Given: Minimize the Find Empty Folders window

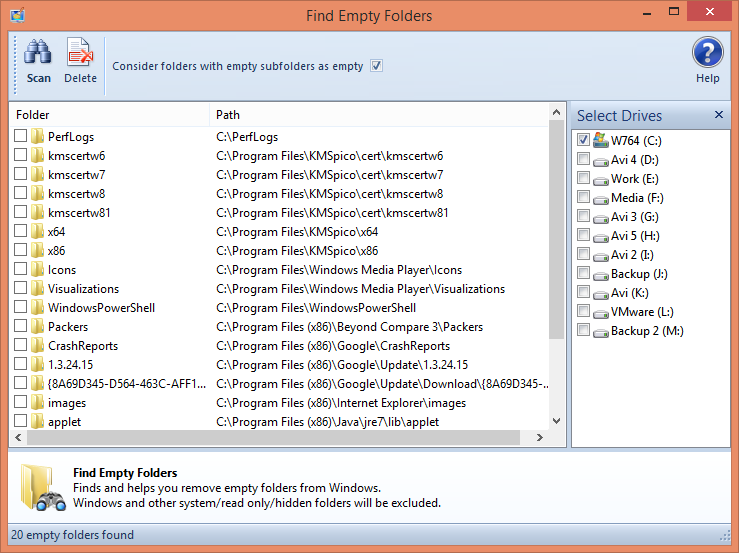Looking at the screenshot, I should point(647,12).
